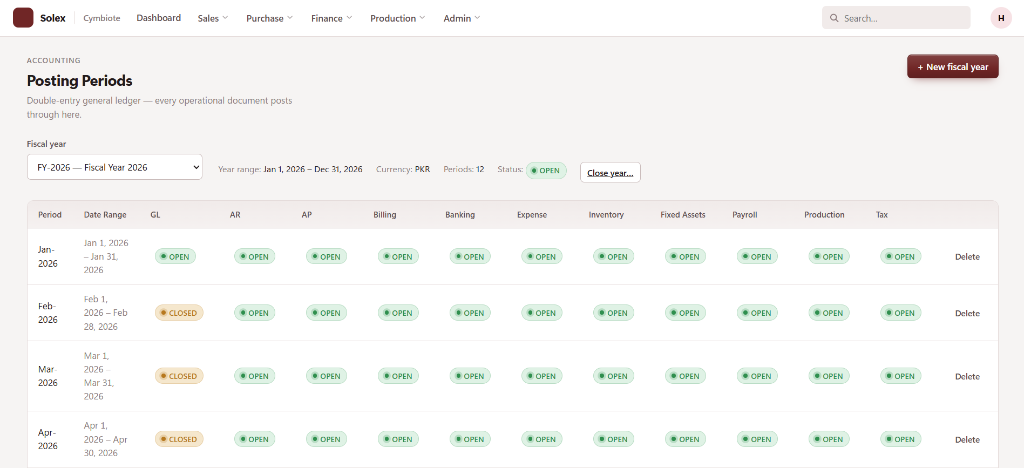
Task: Focus the Search input field
Action: pos(896,18)
